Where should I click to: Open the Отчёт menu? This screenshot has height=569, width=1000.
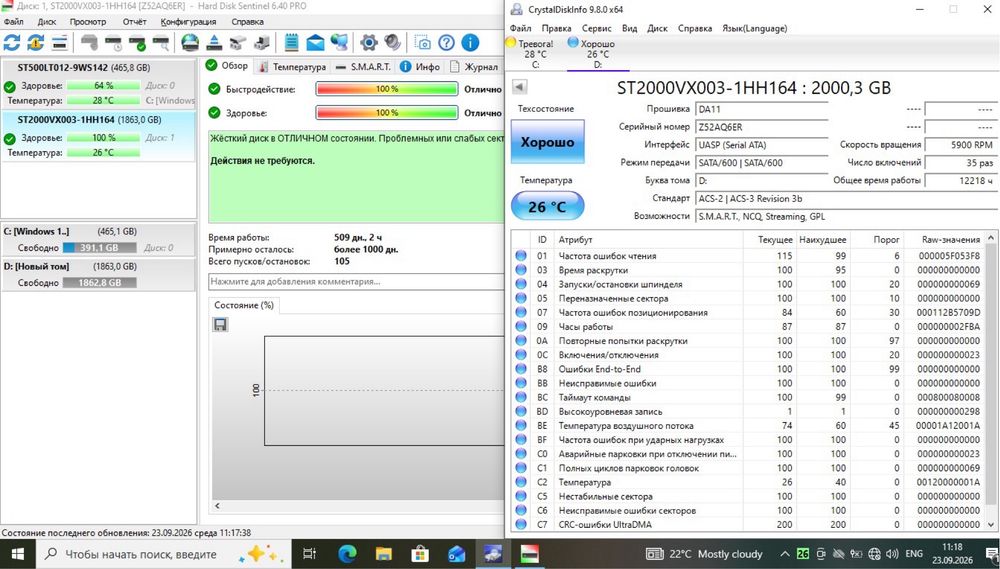[x=135, y=22]
